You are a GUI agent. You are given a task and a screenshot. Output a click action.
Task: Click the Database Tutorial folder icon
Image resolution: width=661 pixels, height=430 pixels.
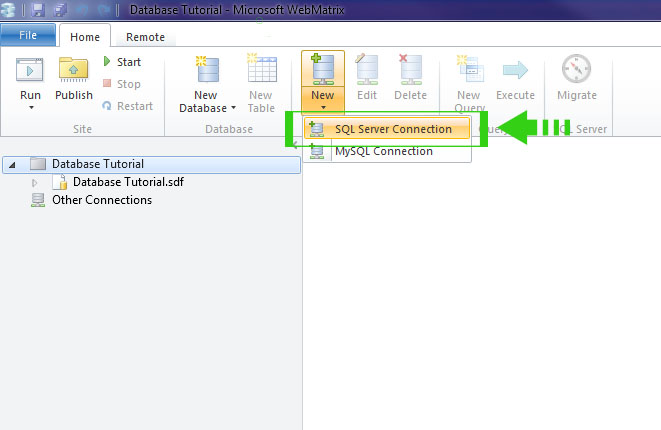(38, 164)
